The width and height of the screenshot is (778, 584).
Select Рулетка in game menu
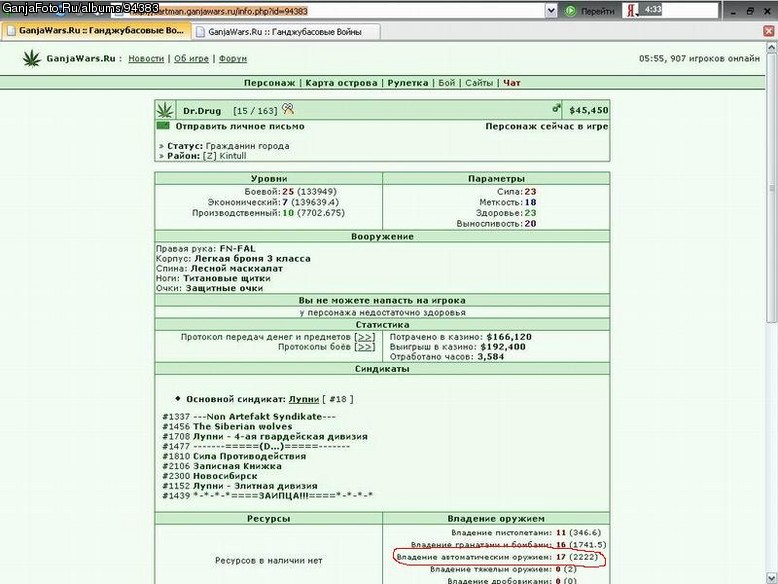pyautogui.click(x=408, y=83)
